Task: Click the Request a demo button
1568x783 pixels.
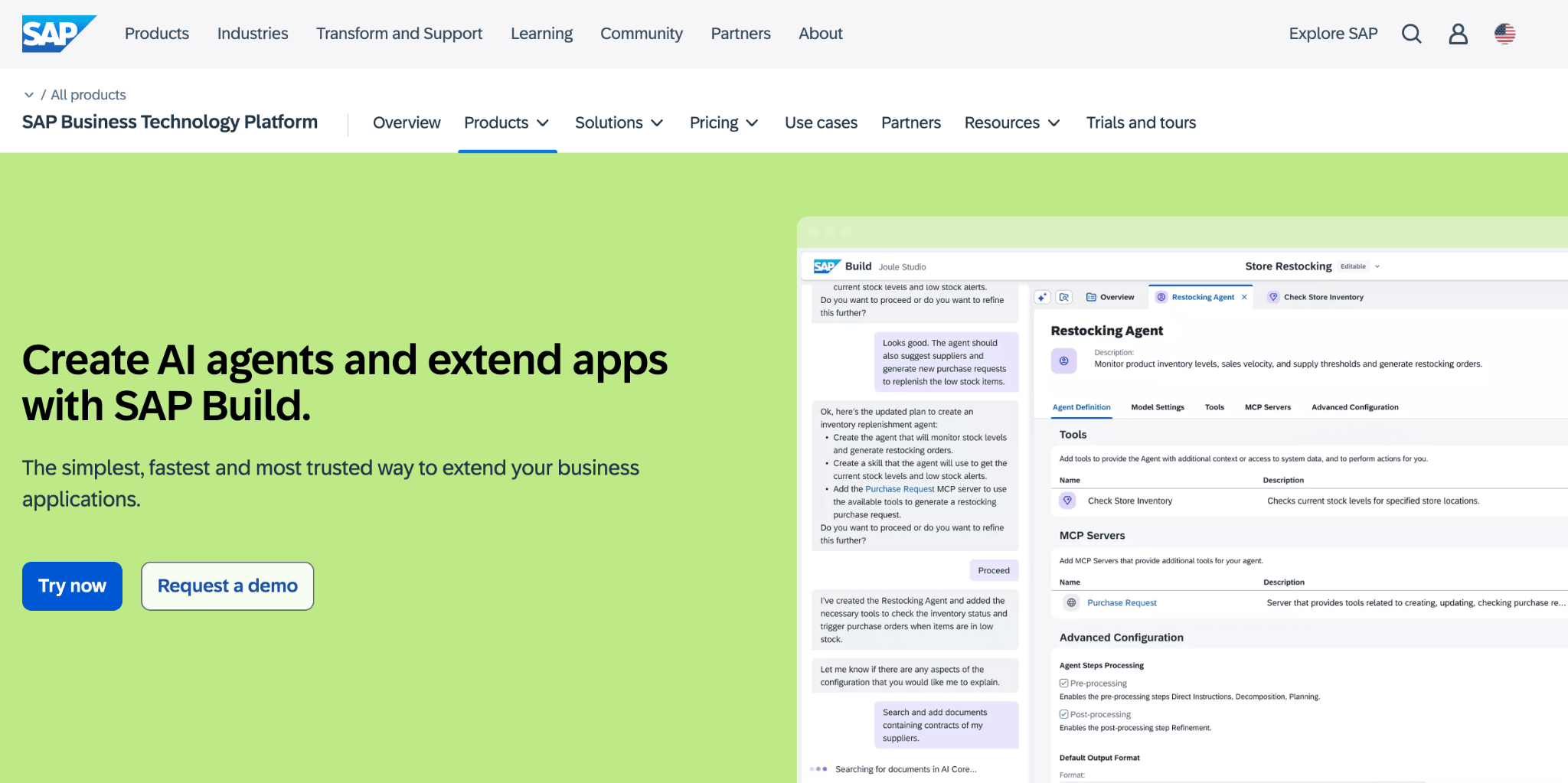Action: pyautogui.click(x=227, y=586)
